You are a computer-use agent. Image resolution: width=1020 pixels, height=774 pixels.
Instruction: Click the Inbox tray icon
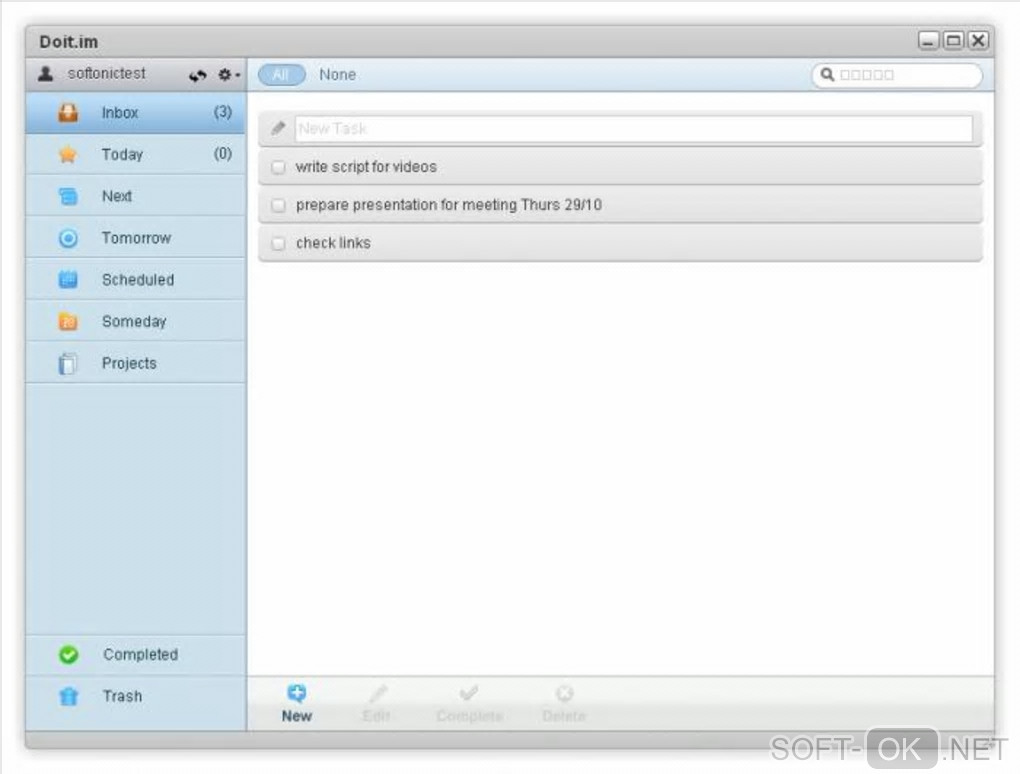(68, 113)
